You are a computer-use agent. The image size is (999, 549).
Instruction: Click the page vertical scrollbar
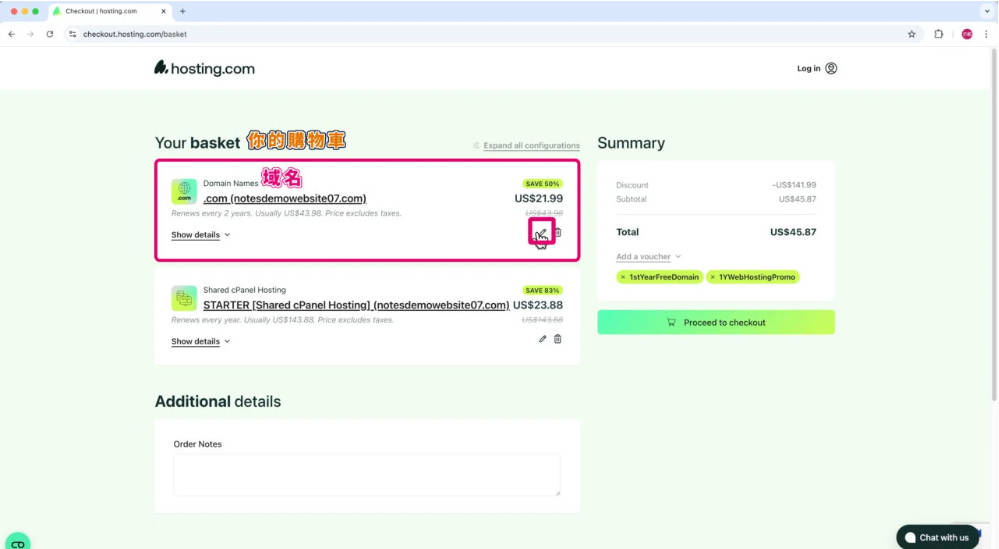pyautogui.click(x=994, y=226)
